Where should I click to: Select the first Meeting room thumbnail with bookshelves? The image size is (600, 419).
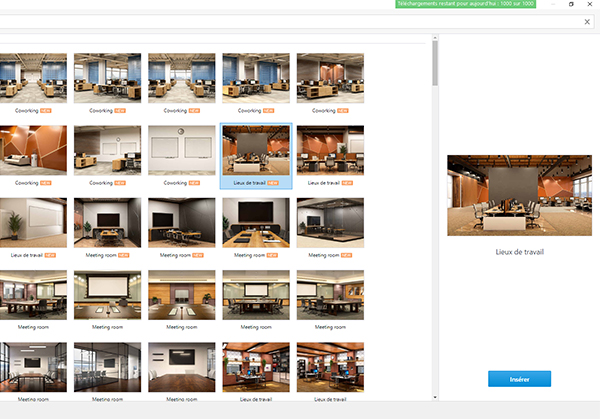tap(256, 367)
